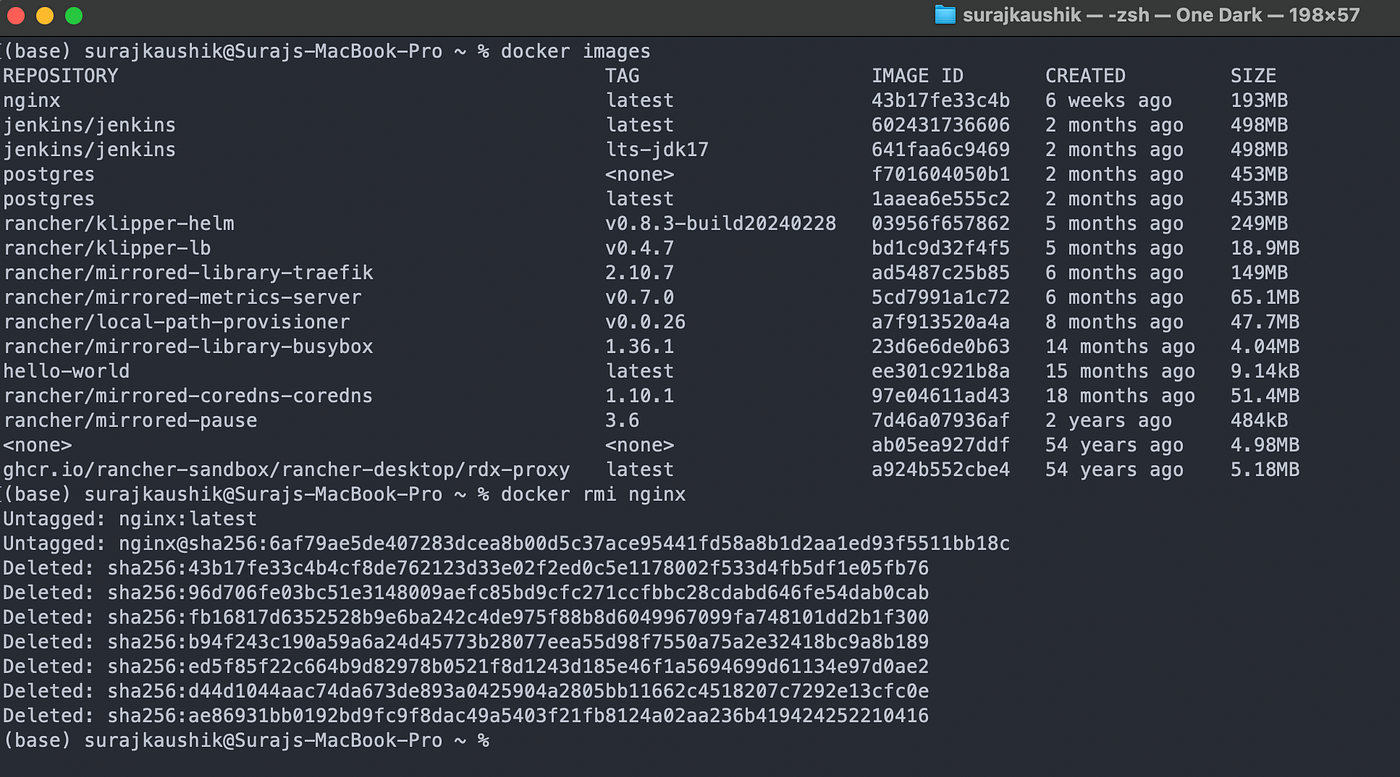Viewport: 1400px width, 777px height.
Task: Click the '2 years ago' created value
Action: click(x=1108, y=421)
